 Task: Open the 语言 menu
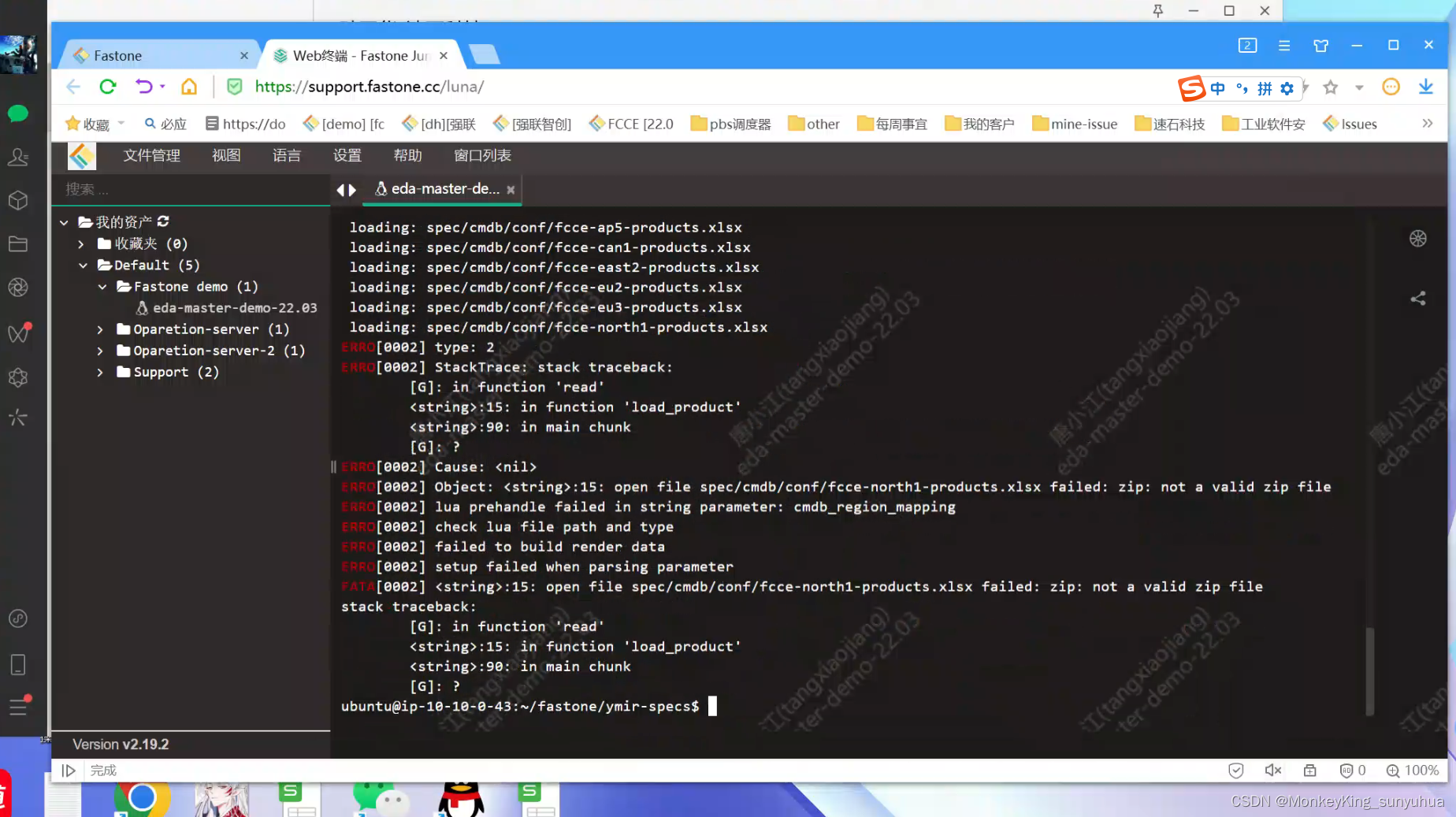click(x=287, y=156)
